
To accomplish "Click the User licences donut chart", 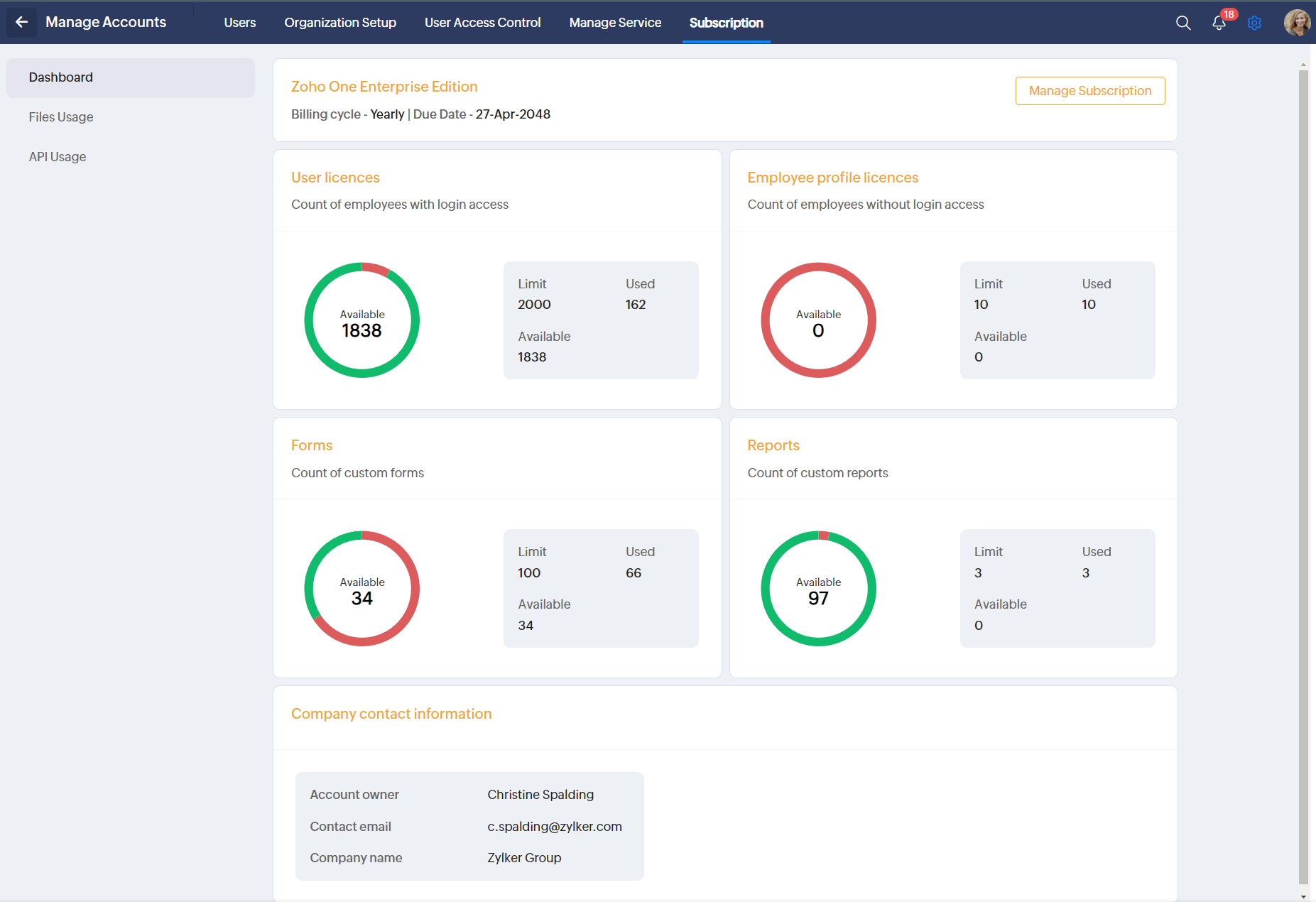I will pyautogui.click(x=361, y=320).
